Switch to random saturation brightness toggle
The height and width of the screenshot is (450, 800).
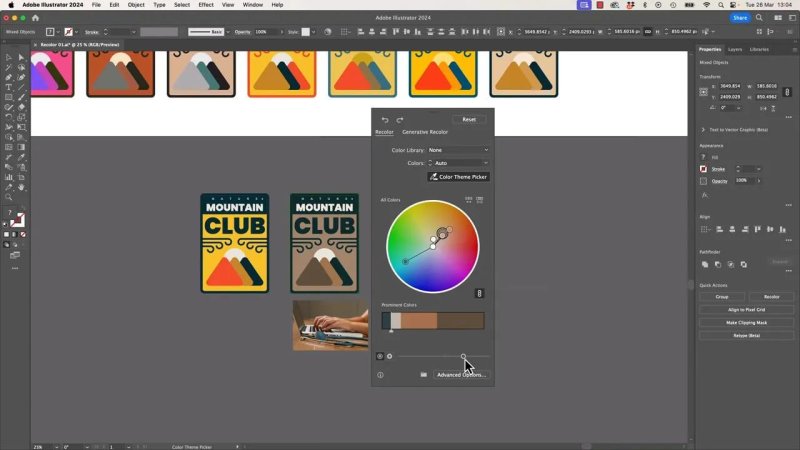[x=480, y=200]
